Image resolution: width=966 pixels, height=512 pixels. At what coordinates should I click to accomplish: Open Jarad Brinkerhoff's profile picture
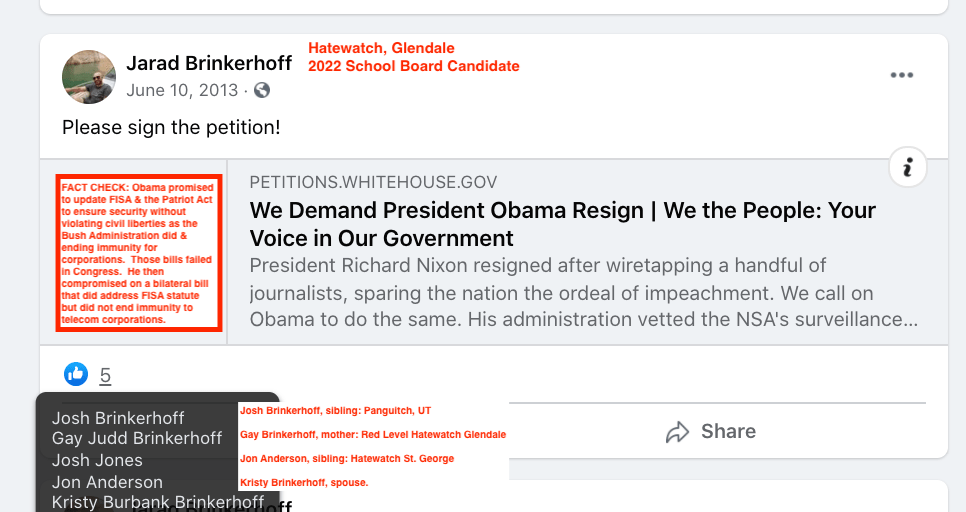[x=88, y=76]
